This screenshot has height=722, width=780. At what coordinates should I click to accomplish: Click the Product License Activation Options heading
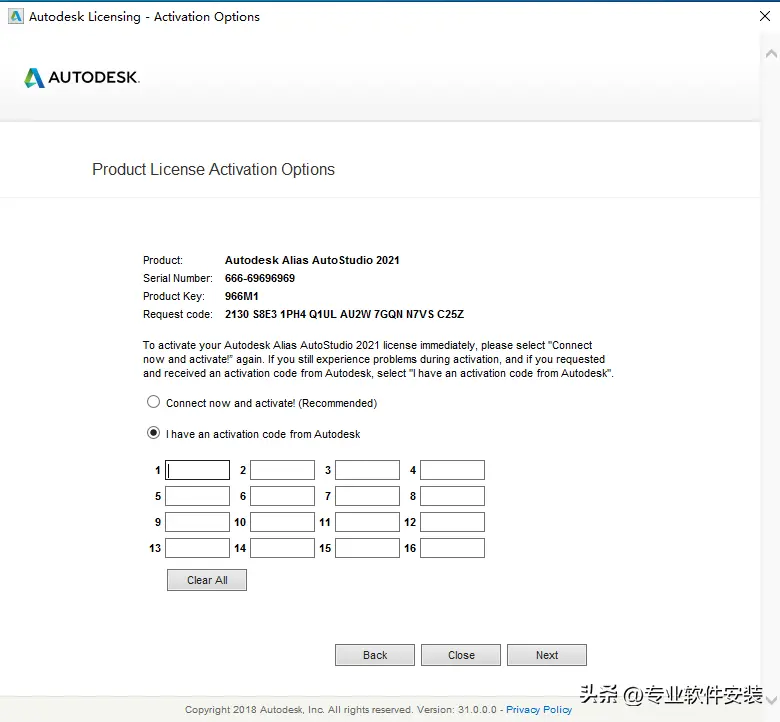pos(213,170)
